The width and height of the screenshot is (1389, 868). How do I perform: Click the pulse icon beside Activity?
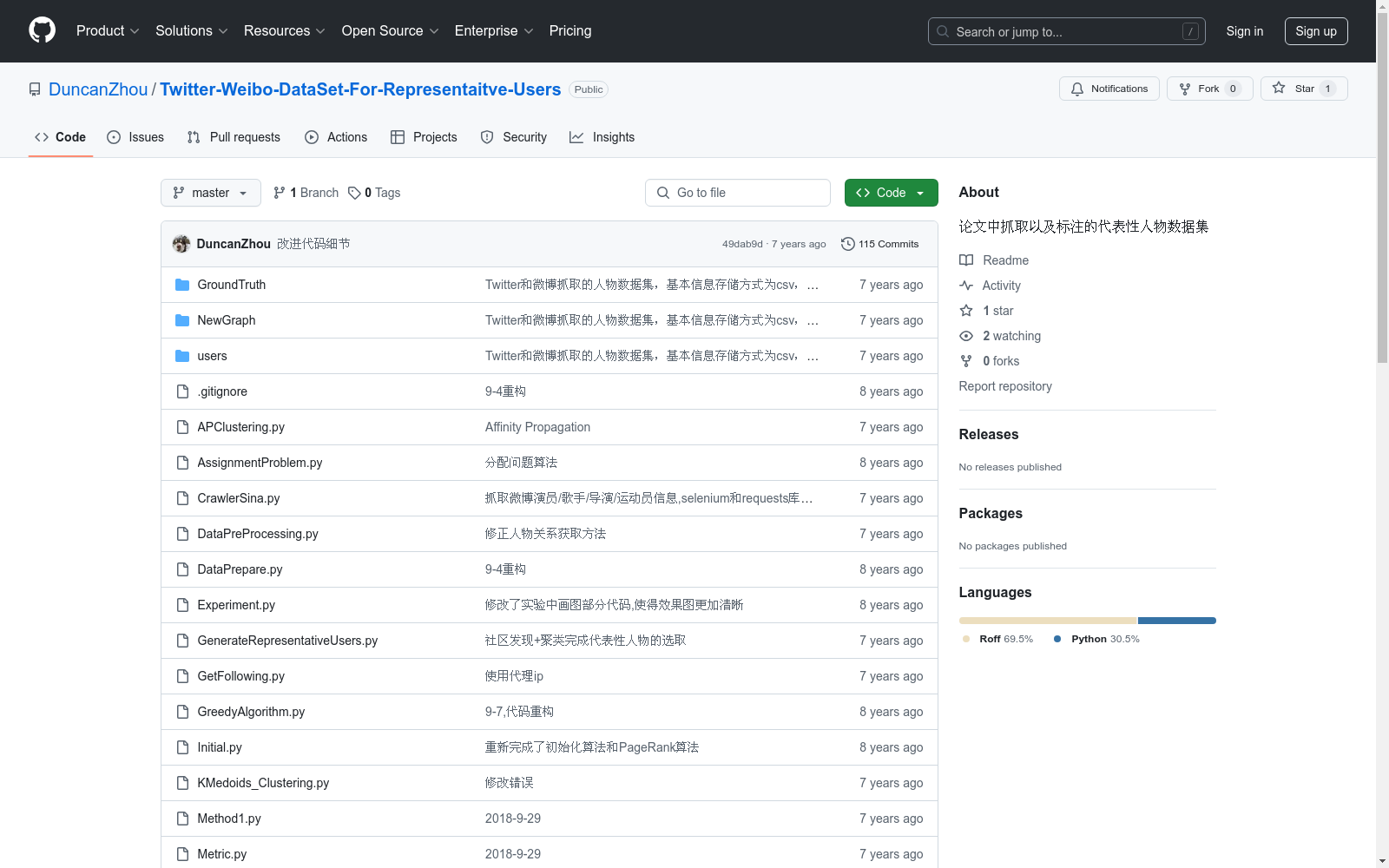[x=966, y=286]
